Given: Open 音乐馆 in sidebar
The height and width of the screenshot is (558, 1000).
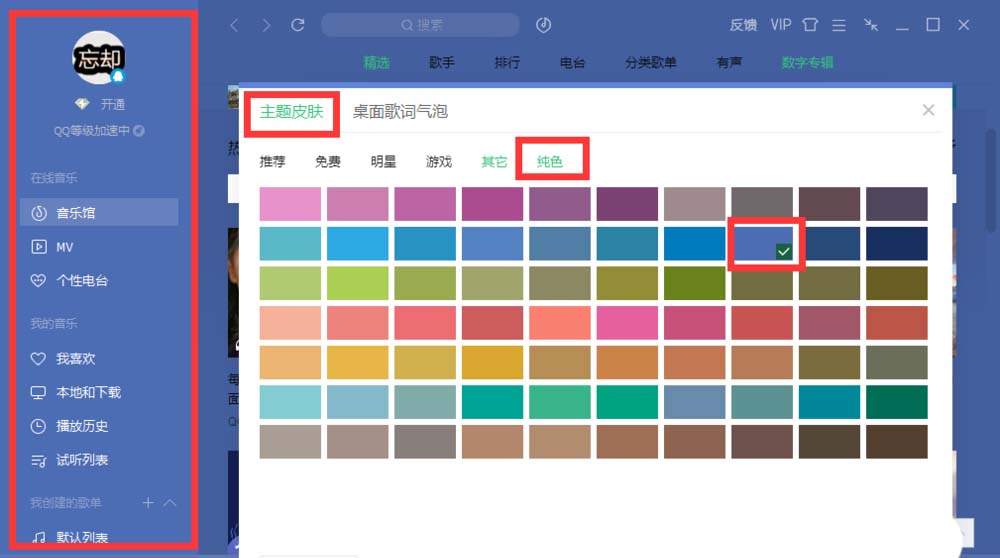Looking at the screenshot, I should tap(99, 212).
